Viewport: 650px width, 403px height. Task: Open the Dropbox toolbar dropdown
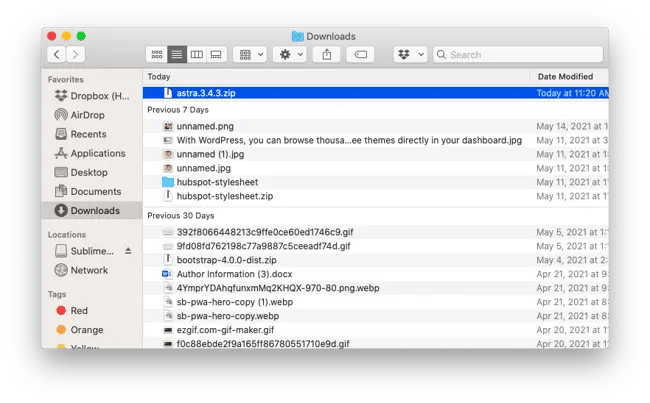pos(410,54)
